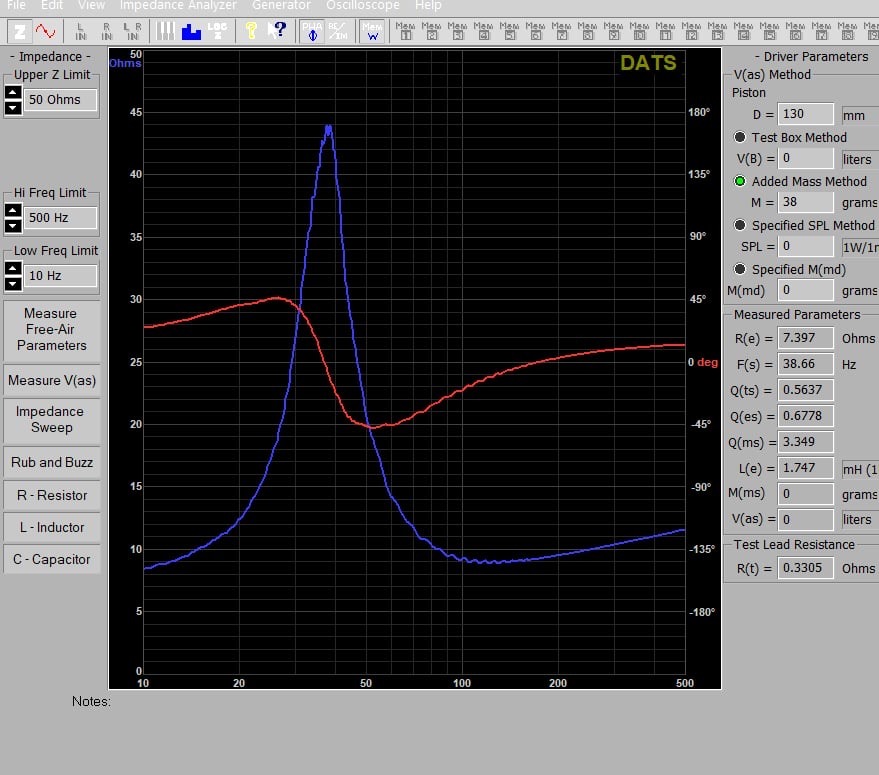Open the Oscilloscope menu
This screenshot has width=879, height=775.
click(363, 6)
